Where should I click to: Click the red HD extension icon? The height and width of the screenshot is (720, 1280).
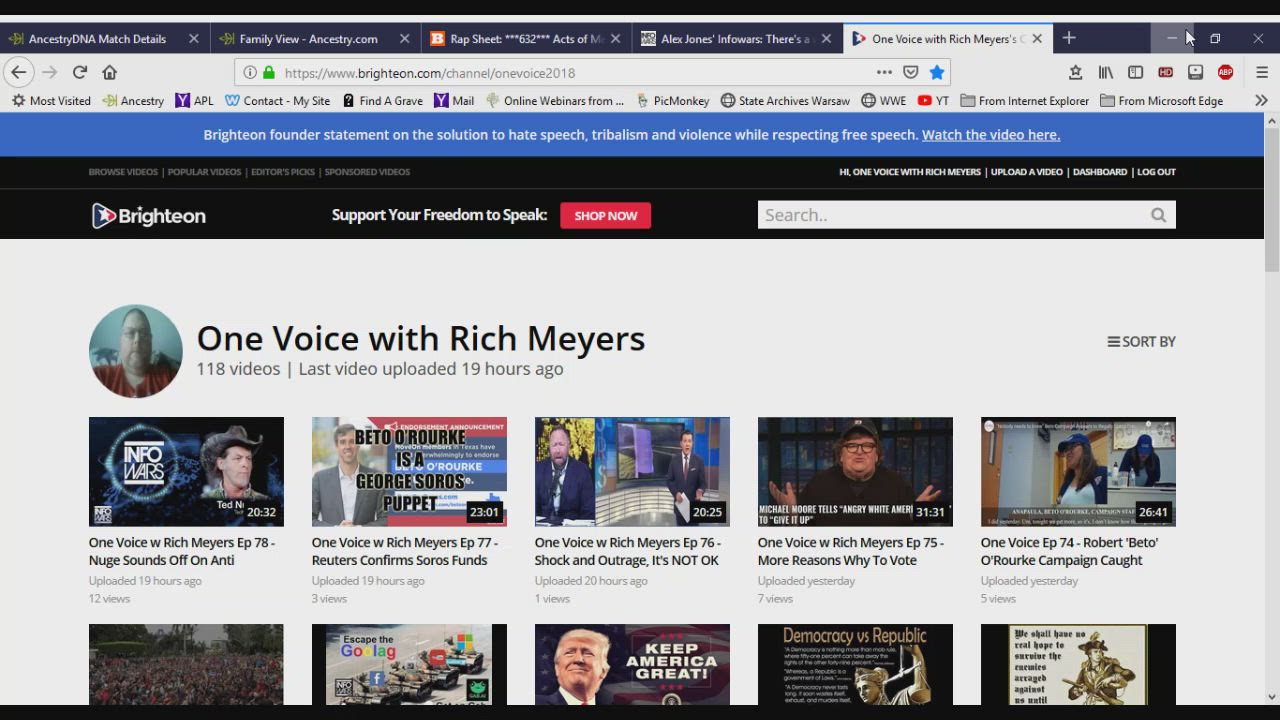point(1165,72)
